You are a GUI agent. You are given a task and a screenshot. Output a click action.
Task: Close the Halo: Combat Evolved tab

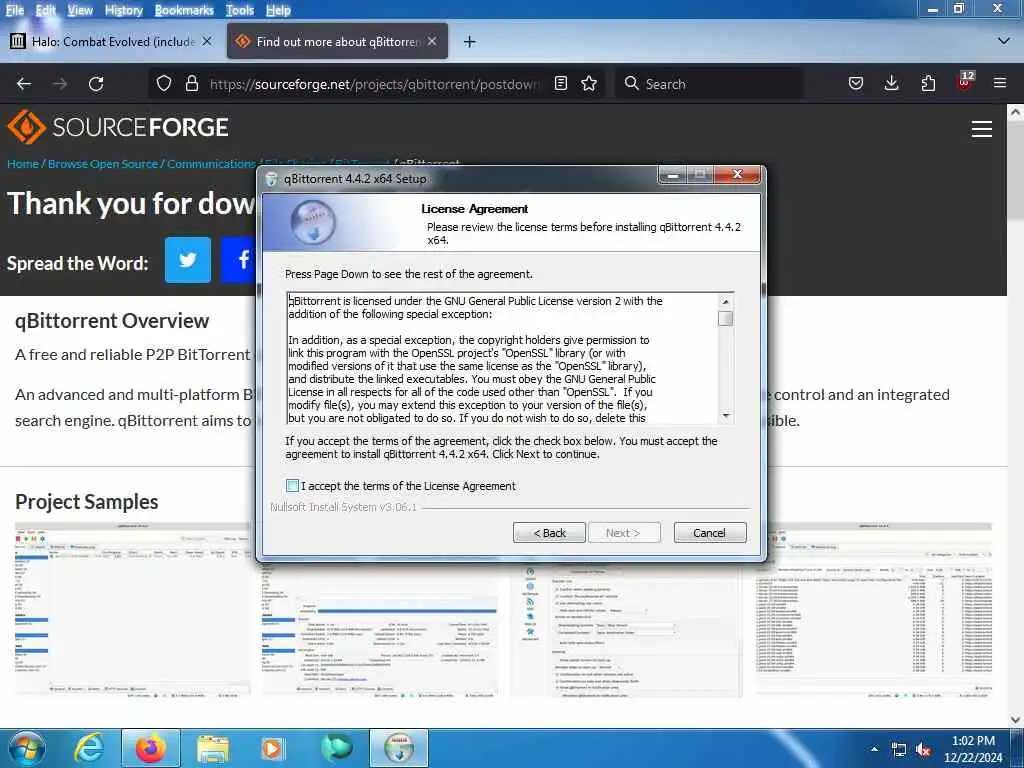(x=207, y=41)
